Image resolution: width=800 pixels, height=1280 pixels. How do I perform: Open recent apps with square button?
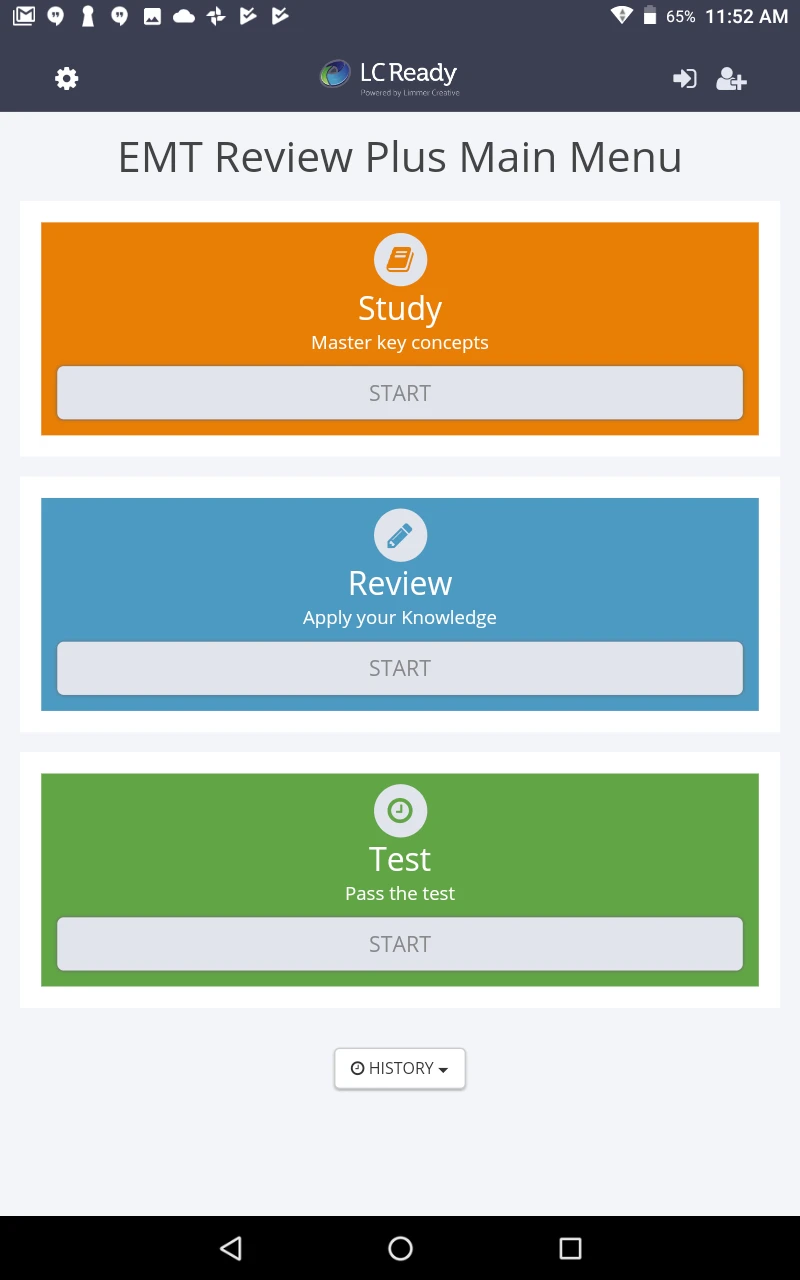[570, 1248]
